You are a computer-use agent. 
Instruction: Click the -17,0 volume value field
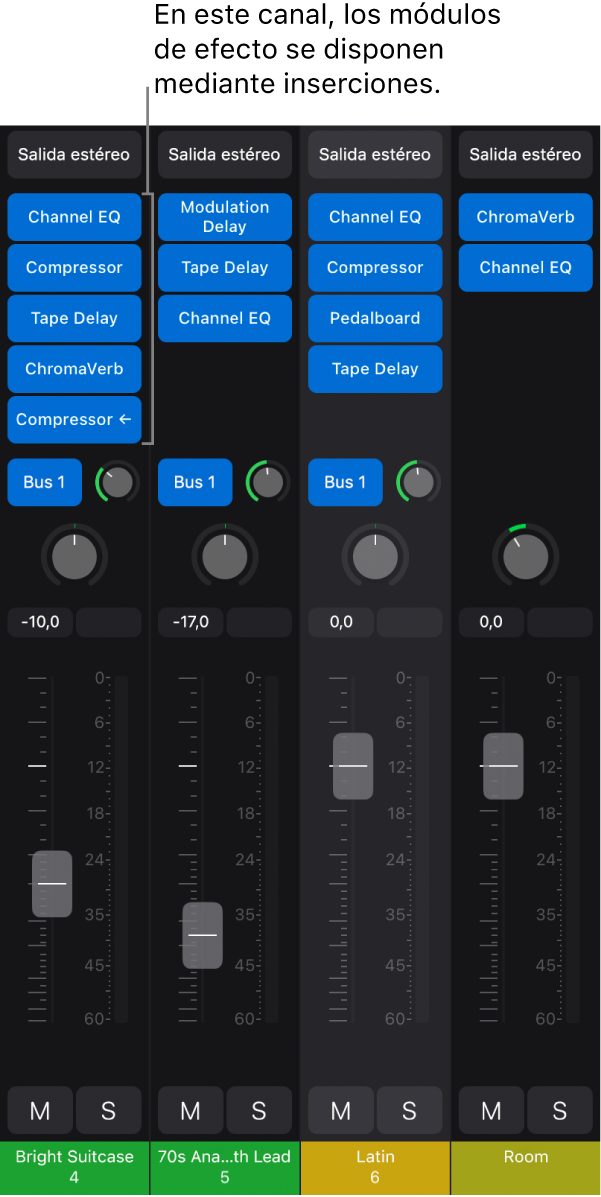point(190,622)
